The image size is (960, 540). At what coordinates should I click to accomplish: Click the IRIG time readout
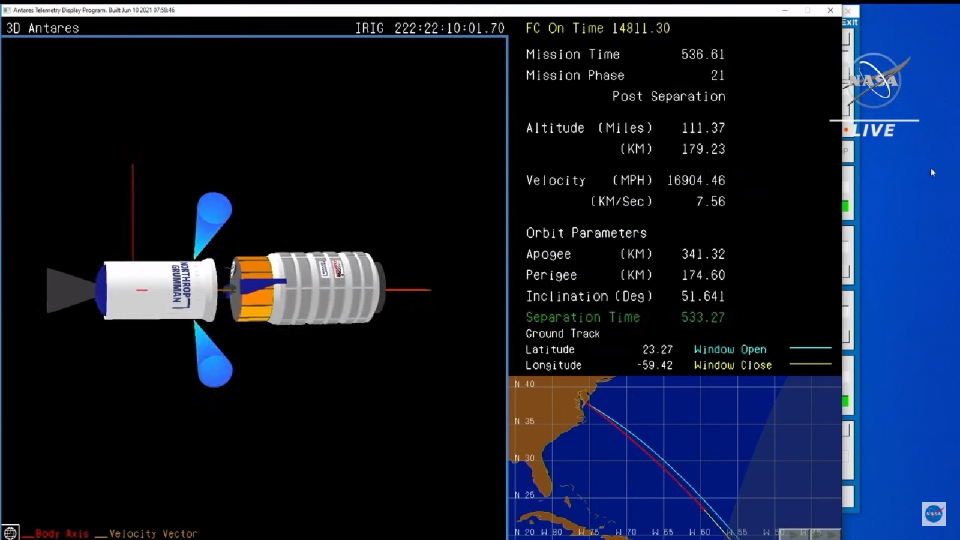430,28
